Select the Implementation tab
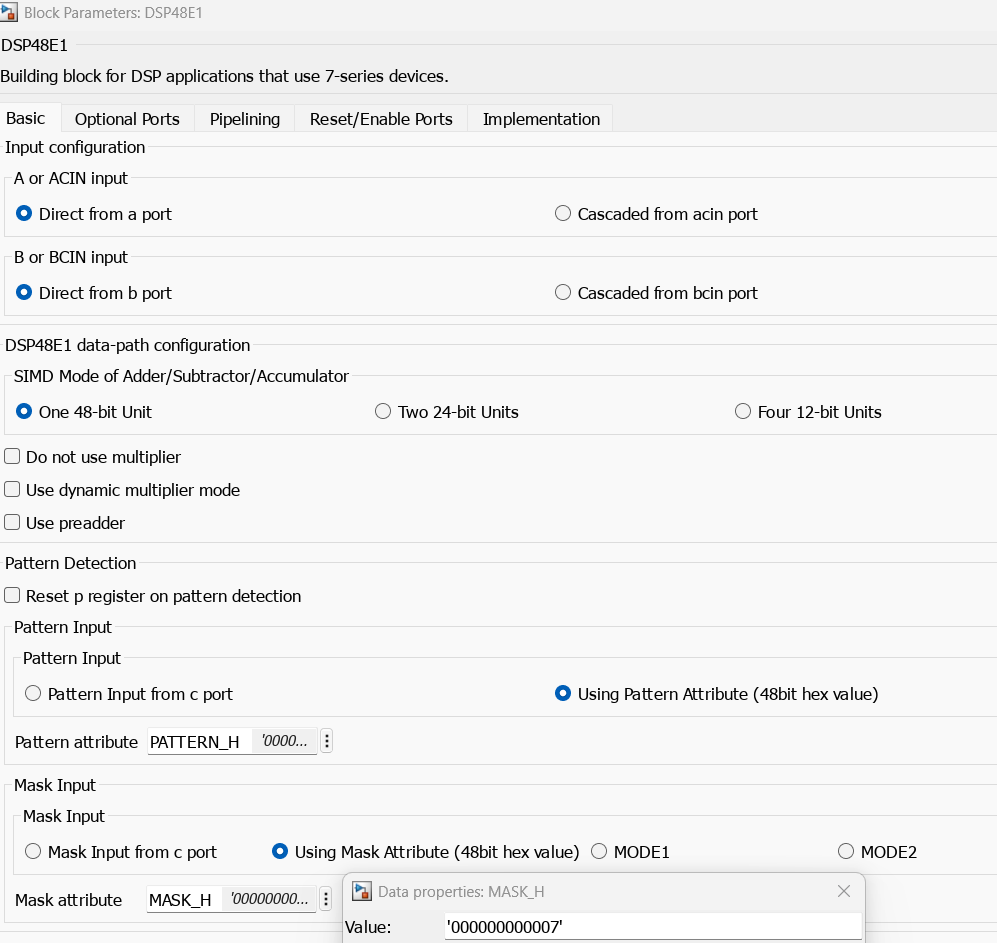The height and width of the screenshot is (943, 997). click(x=541, y=119)
